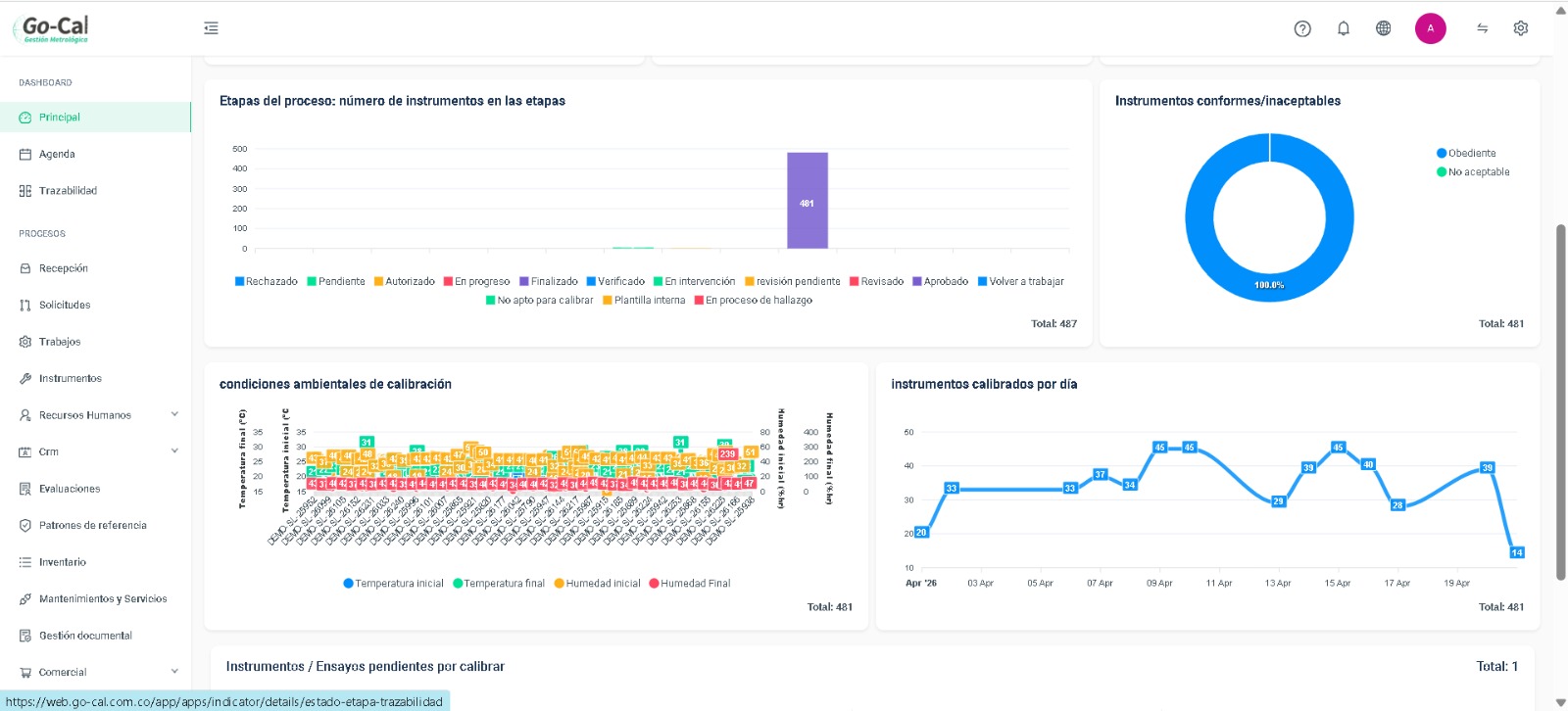Click the Patrones de referencia shield icon
Viewport: 1568px width, 711px height.
(x=25, y=526)
